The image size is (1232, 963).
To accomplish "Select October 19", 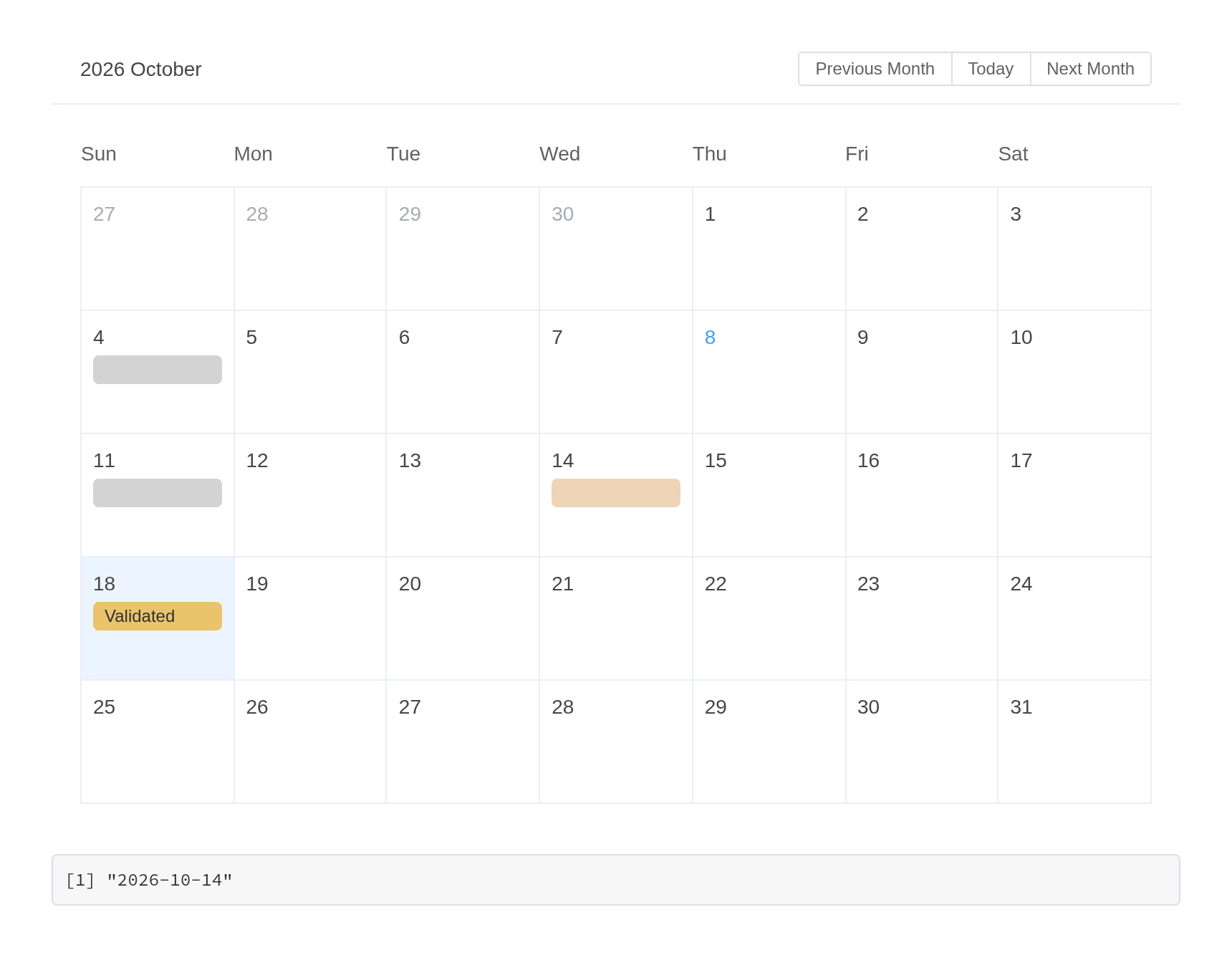I will (310, 618).
